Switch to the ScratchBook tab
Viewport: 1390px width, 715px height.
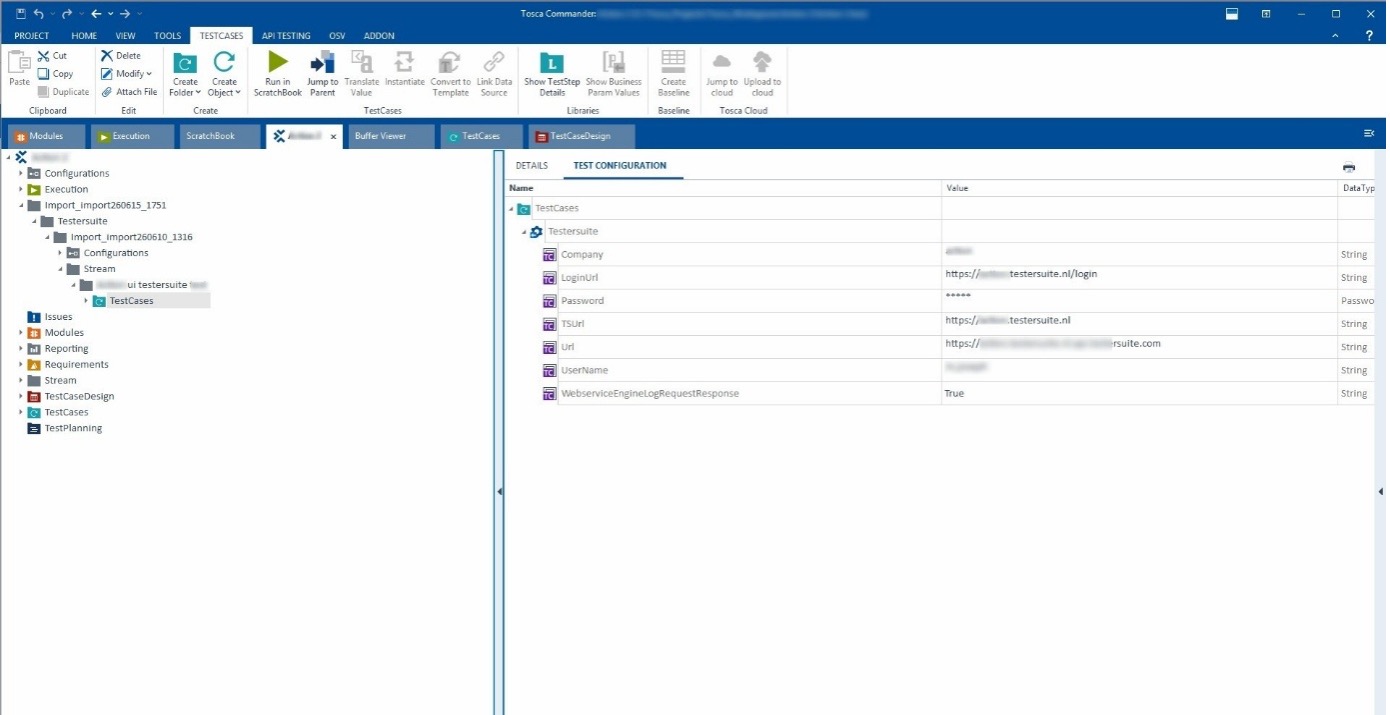pos(218,136)
